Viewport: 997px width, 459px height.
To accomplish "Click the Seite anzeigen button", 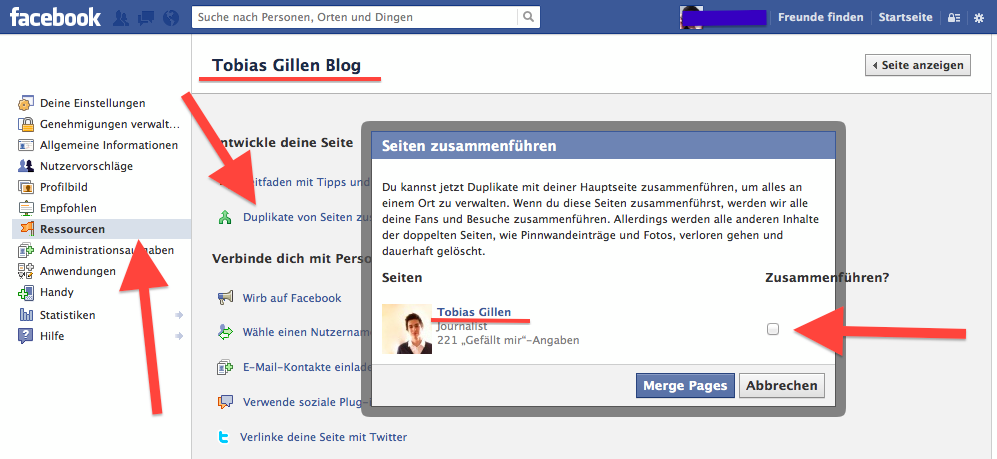I will pos(918,65).
